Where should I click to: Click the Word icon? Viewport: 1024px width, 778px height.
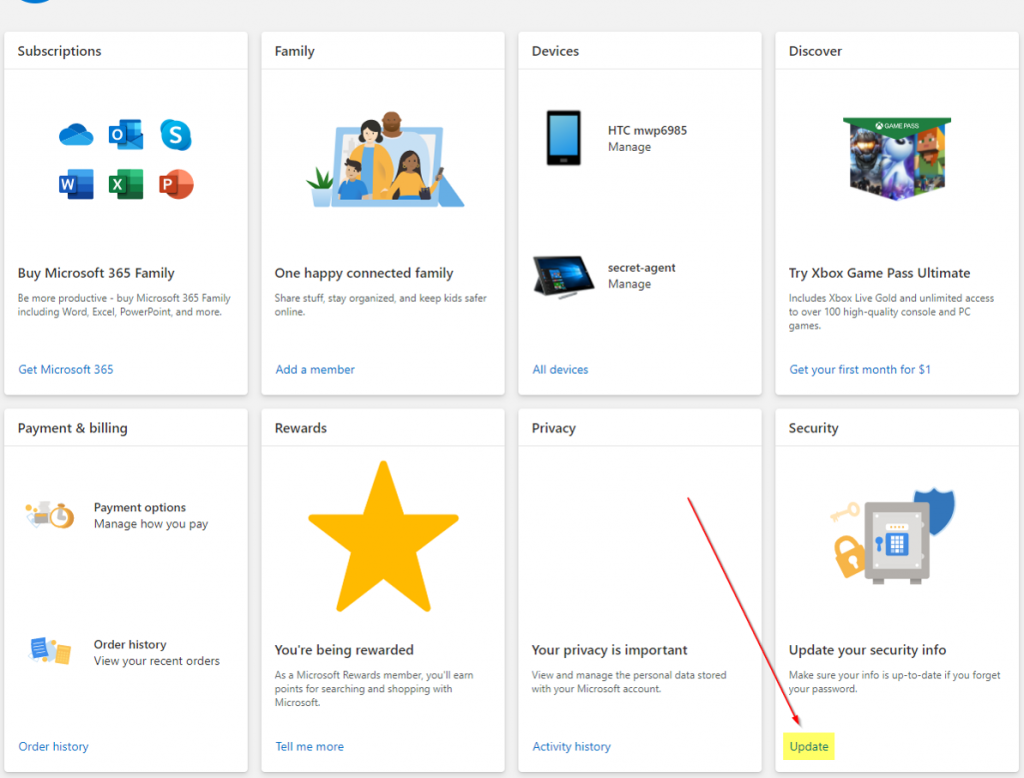coord(76,184)
